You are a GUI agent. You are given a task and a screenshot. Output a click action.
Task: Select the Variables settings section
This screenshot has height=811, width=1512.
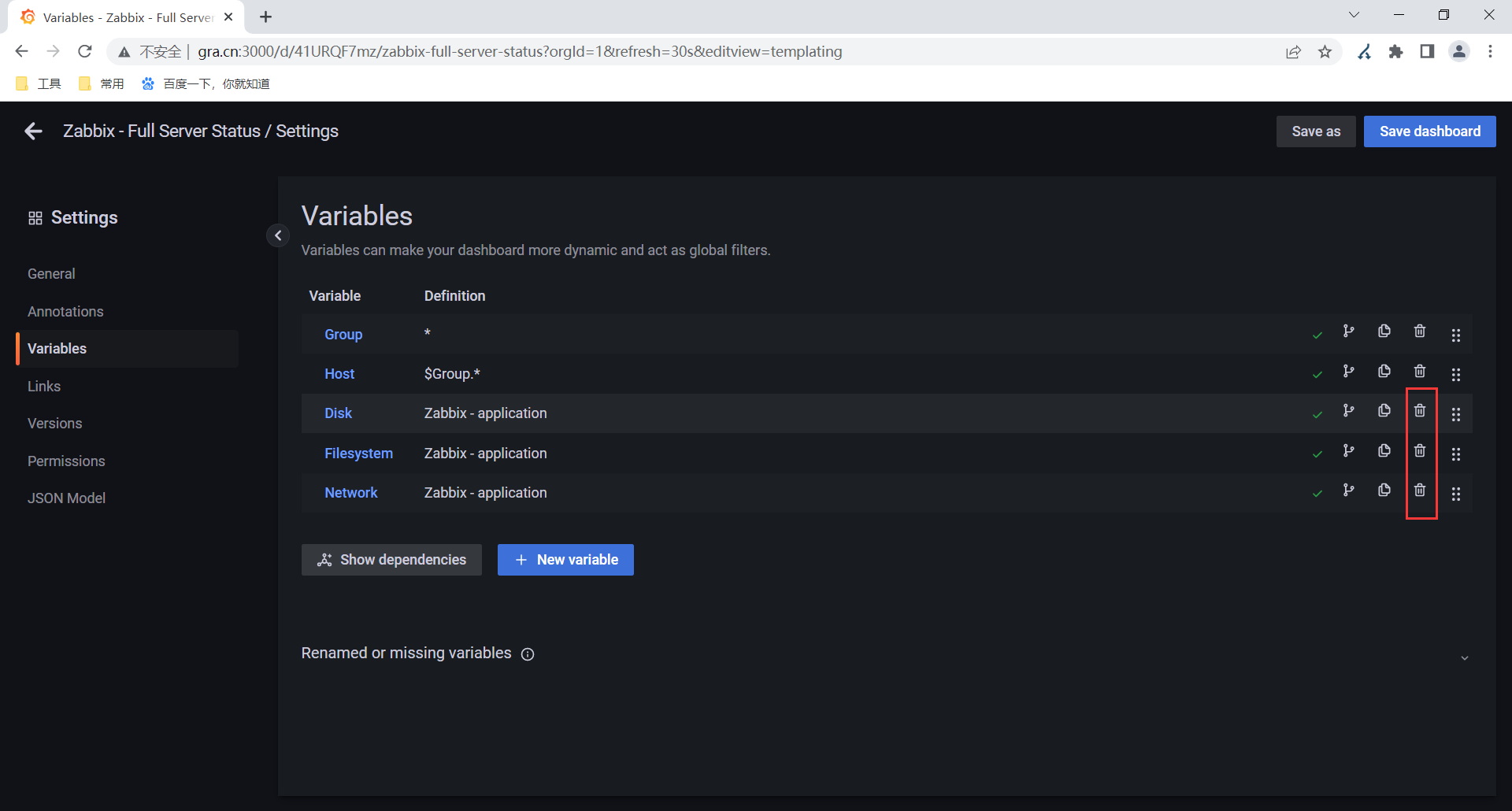[128, 349]
